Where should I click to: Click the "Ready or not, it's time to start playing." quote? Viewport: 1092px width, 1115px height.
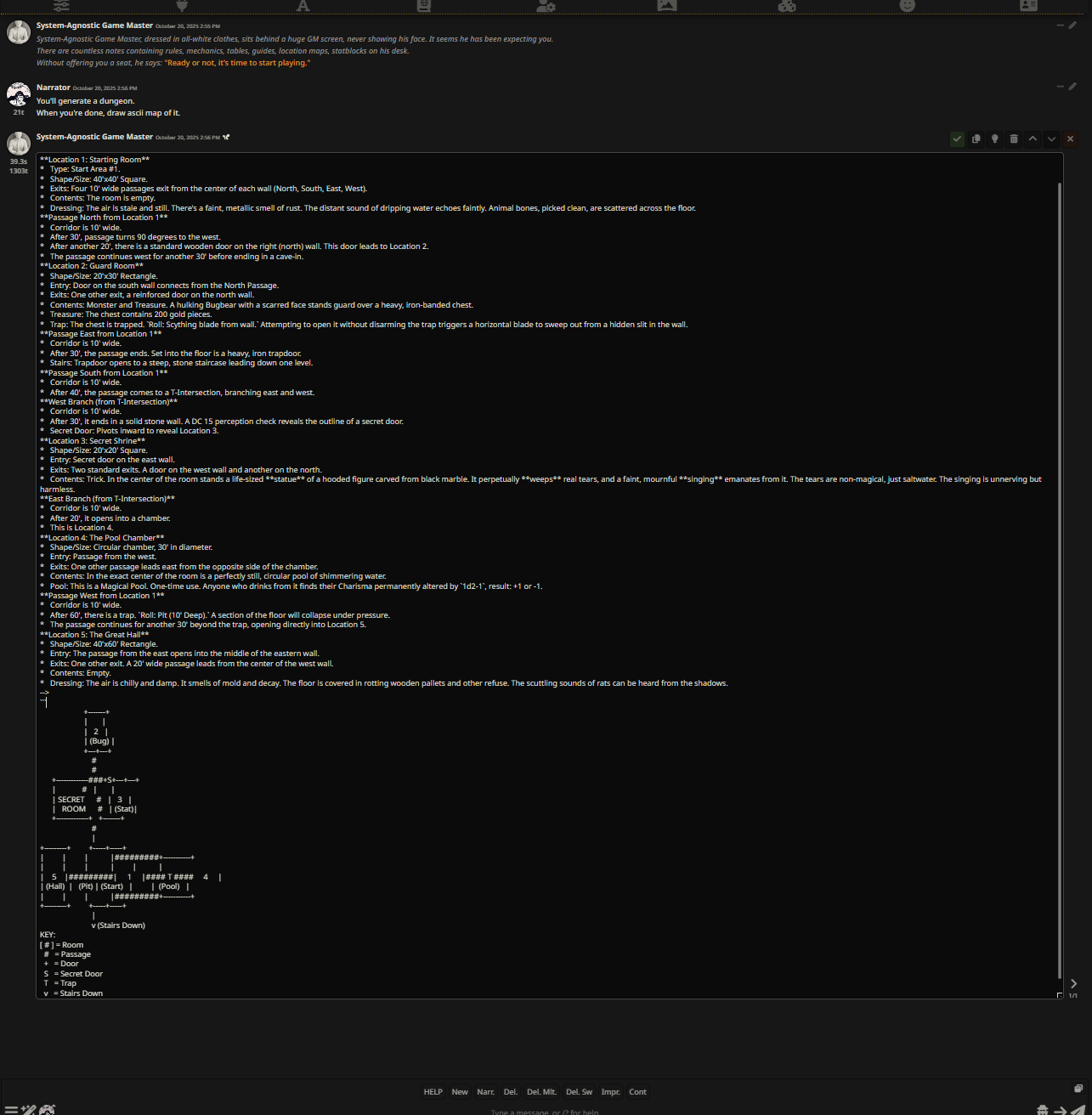(x=238, y=63)
